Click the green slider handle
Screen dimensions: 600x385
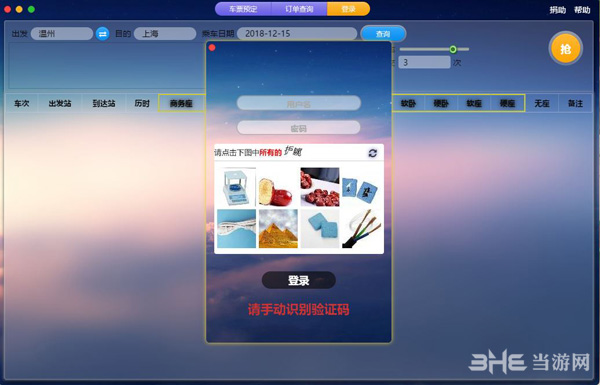coord(453,49)
